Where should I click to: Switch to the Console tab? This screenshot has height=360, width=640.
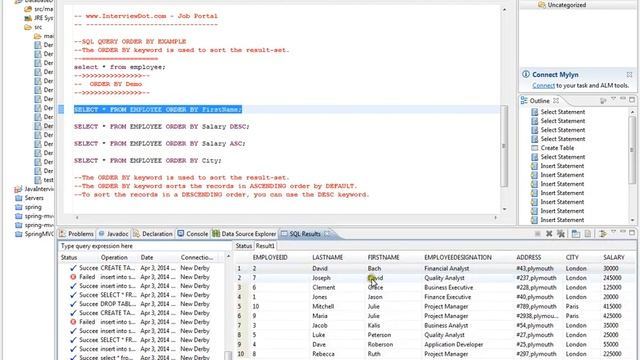coord(193,234)
